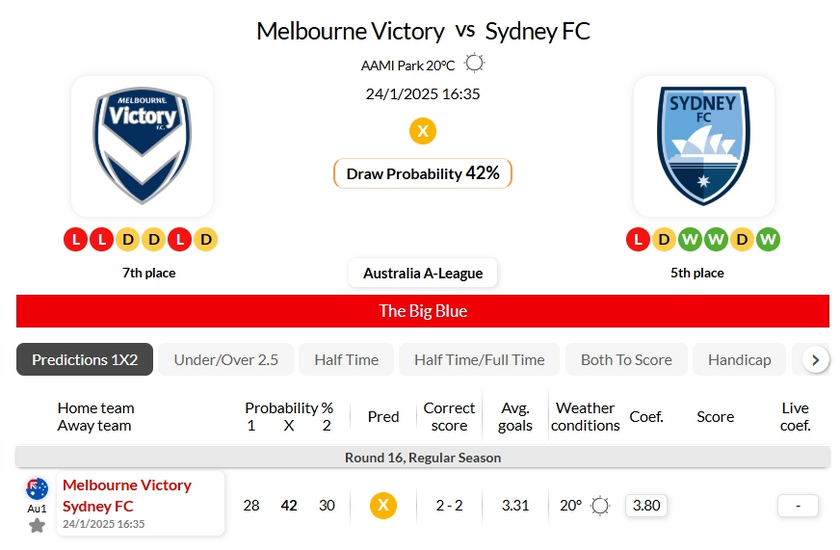Click the 3.80 coefficient button

(x=647, y=505)
